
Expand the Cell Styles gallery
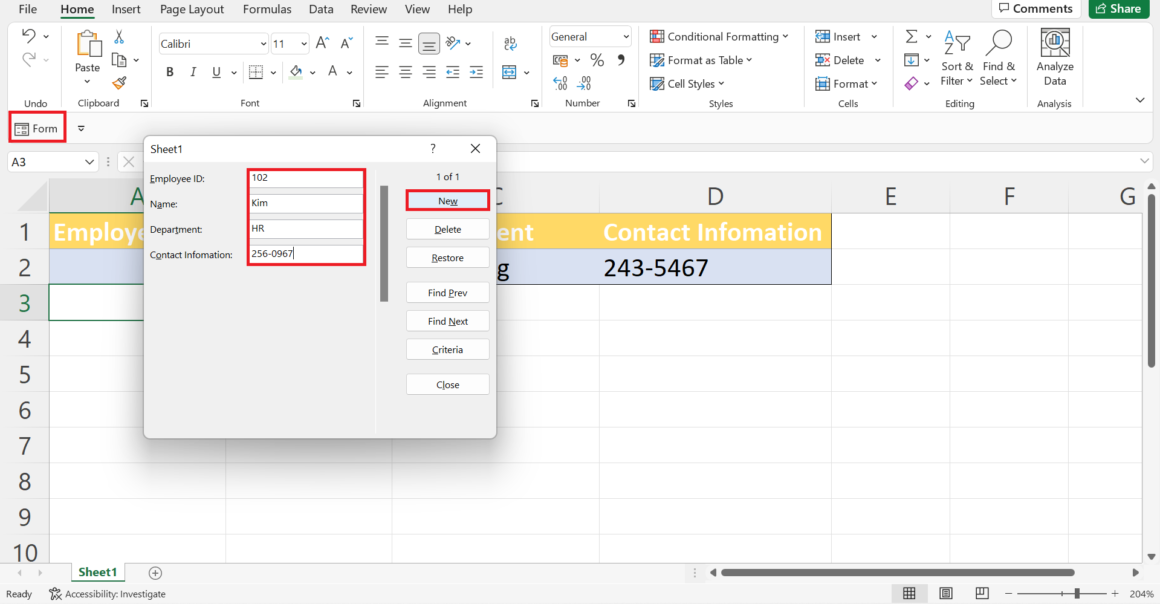(687, 83)
